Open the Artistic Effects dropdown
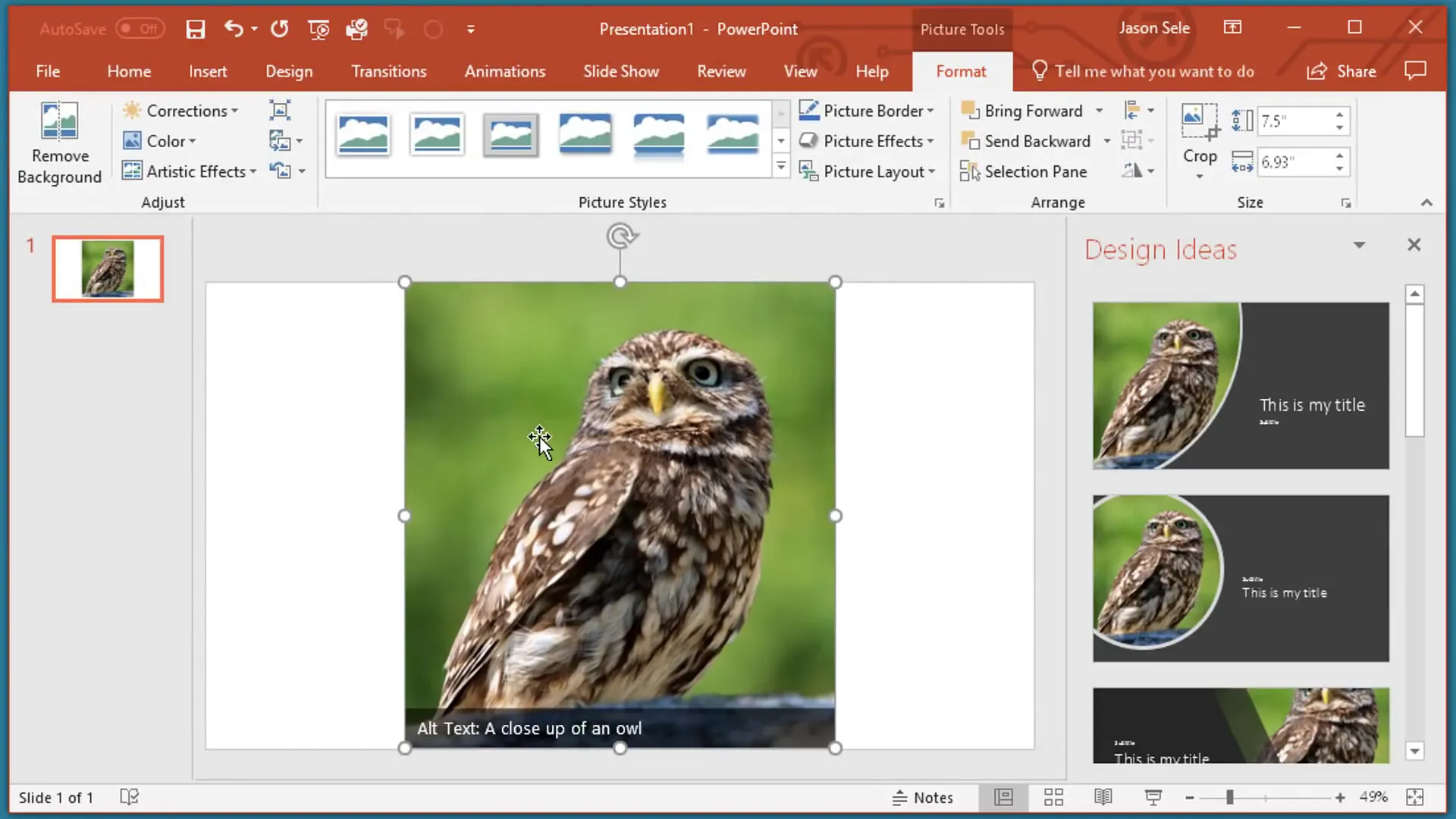The image size is (1456, 819). tap(190, 171)
